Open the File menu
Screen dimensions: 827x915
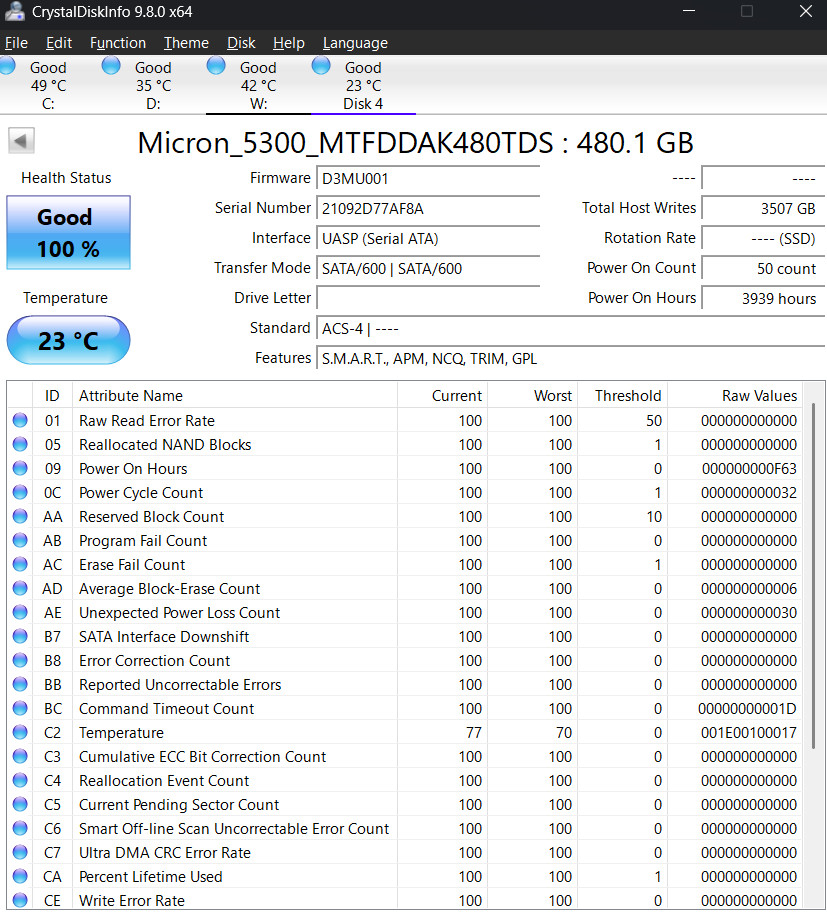16,43
